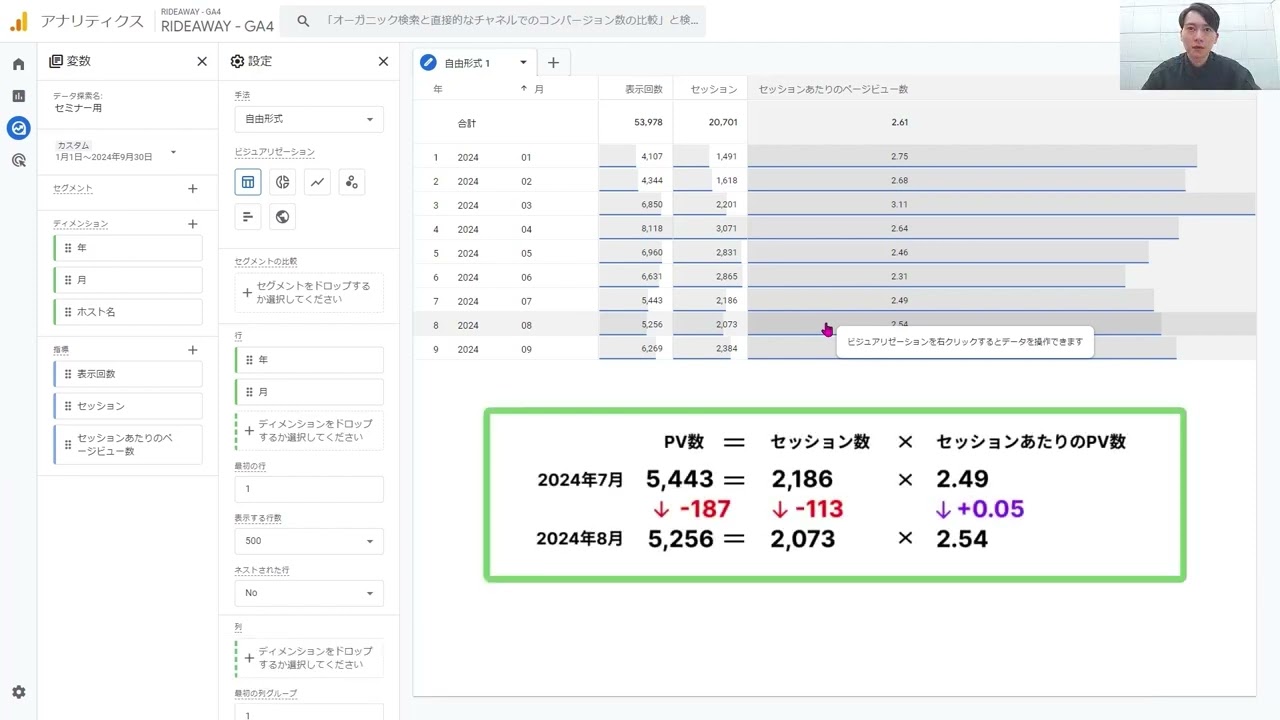The height and width of the screenshot is (720, 1280).
Task: Click the セグメントをドロップ drop zone
Action: [x=309, y=293]
